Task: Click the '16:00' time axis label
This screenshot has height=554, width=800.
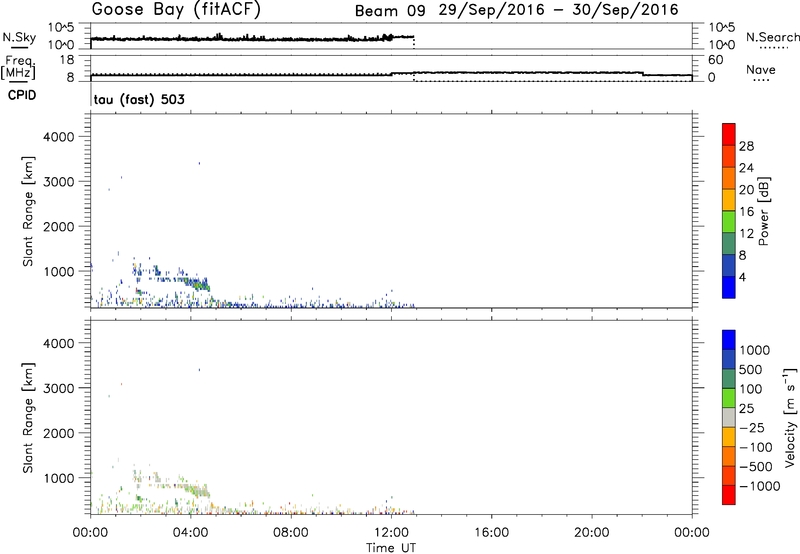Action: pyautogui.click(x=491, y=533)
